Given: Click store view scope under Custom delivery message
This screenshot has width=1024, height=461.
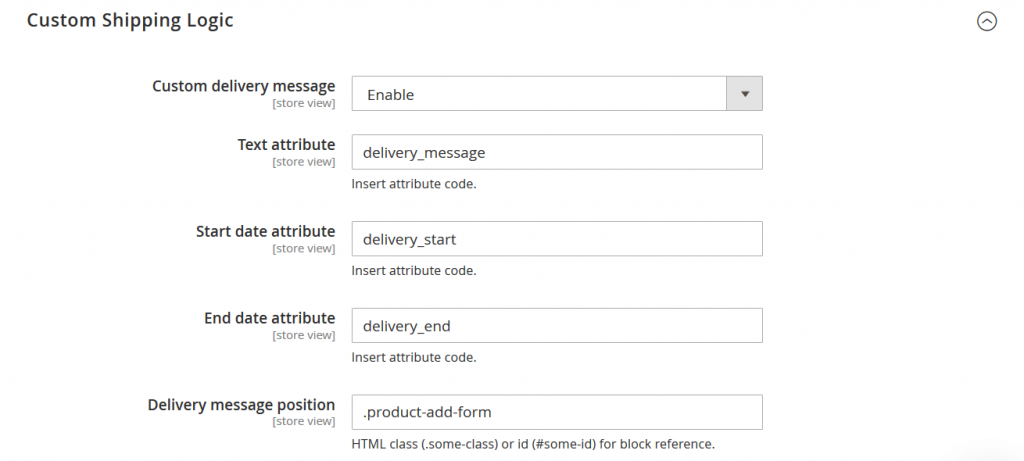Looking at the screenshot, I should click(x=303, y=103).
